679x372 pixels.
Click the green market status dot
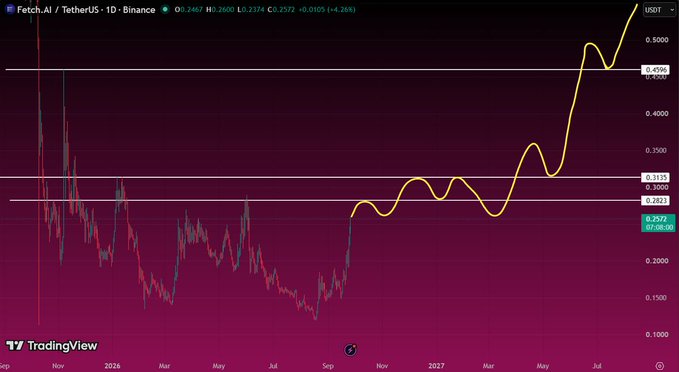[165, 9]
